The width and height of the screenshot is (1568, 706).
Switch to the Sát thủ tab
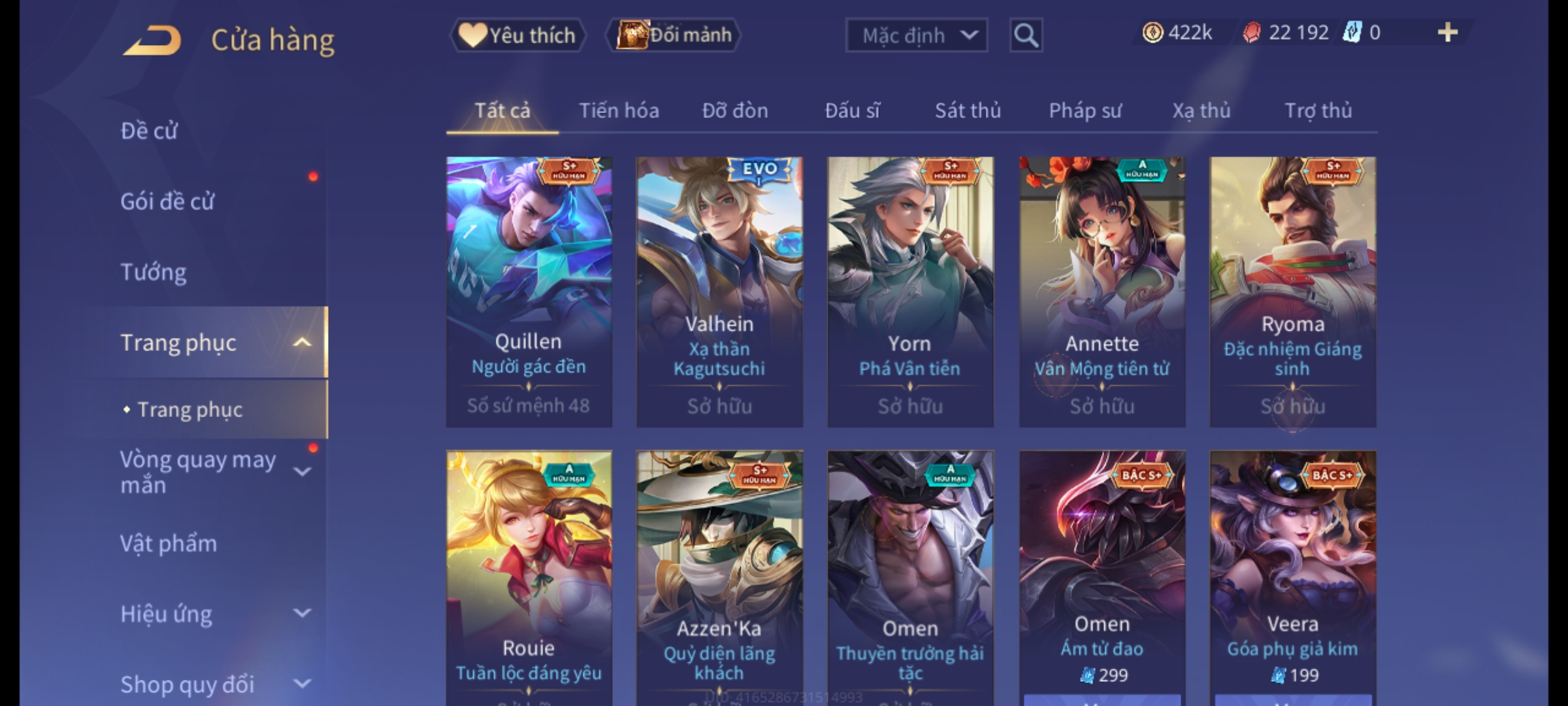[968, 110]
